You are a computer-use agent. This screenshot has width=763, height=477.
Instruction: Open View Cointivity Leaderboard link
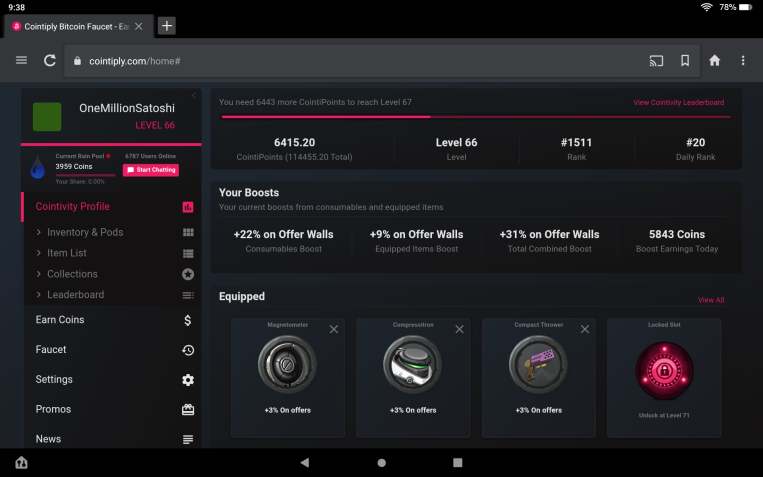678,102
